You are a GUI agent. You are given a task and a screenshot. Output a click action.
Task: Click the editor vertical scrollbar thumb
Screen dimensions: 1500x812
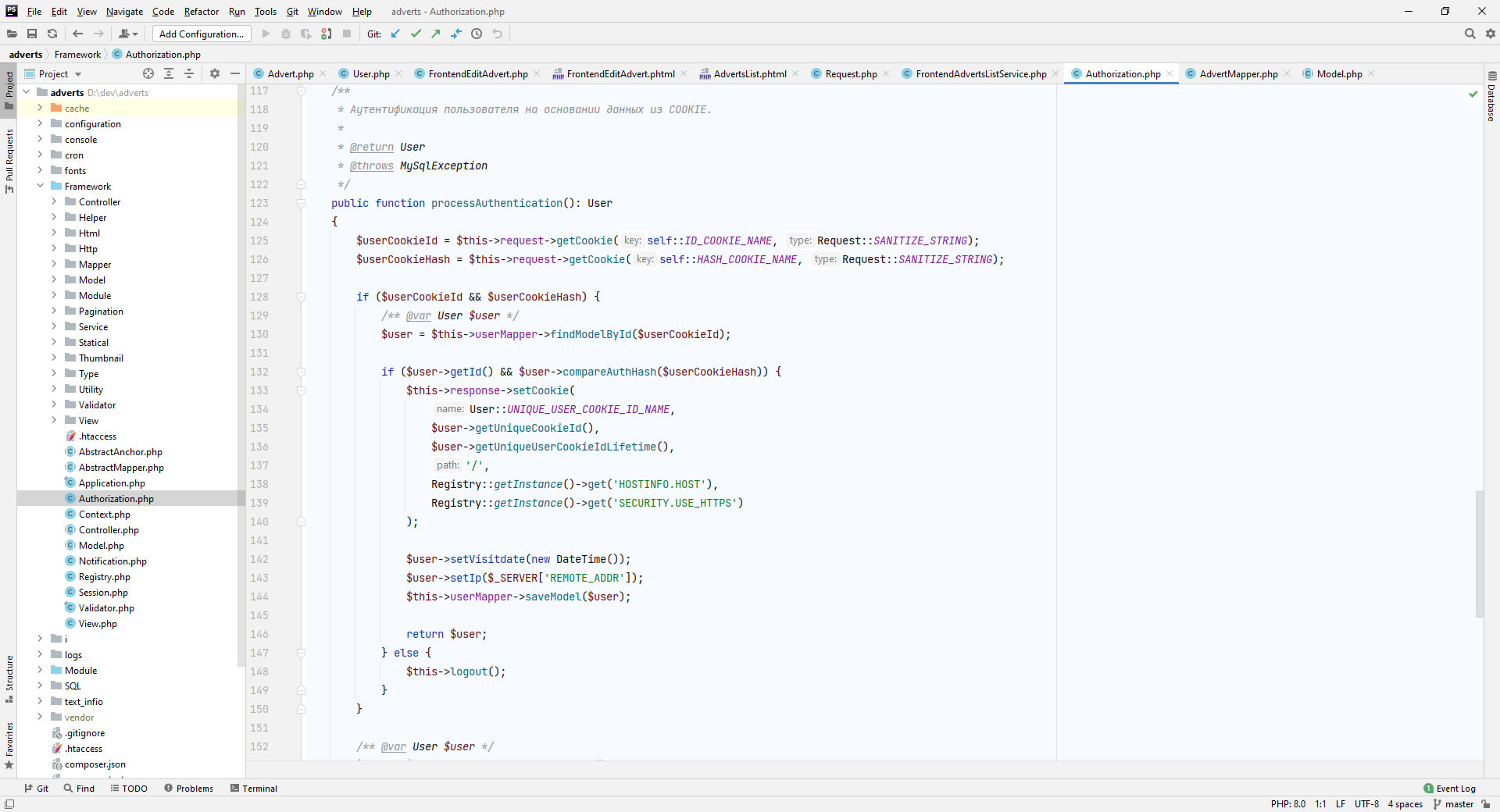tap(1479, 554)
